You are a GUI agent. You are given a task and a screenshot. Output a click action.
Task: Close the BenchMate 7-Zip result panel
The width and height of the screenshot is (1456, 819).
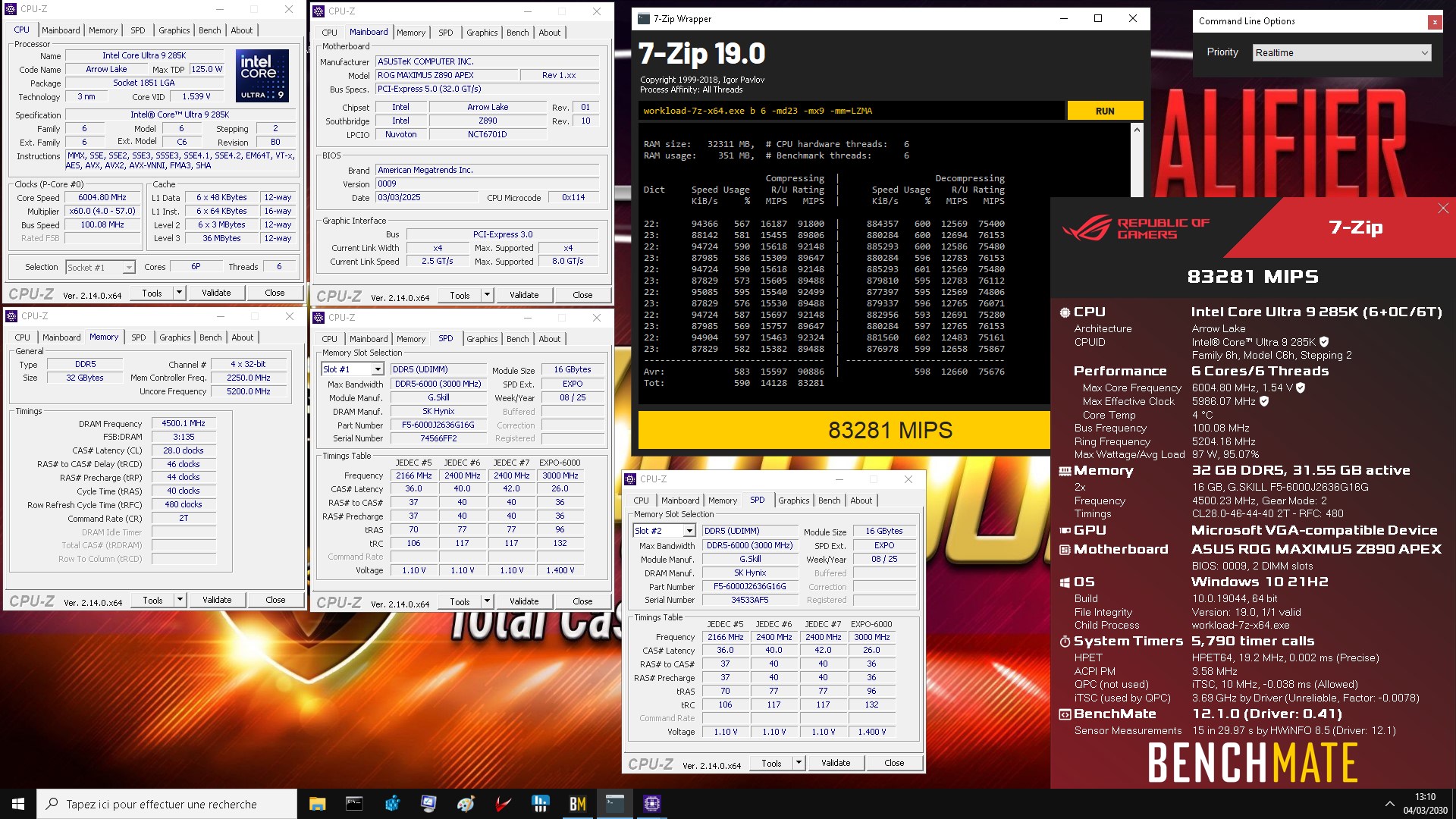tap(1443, 209)
